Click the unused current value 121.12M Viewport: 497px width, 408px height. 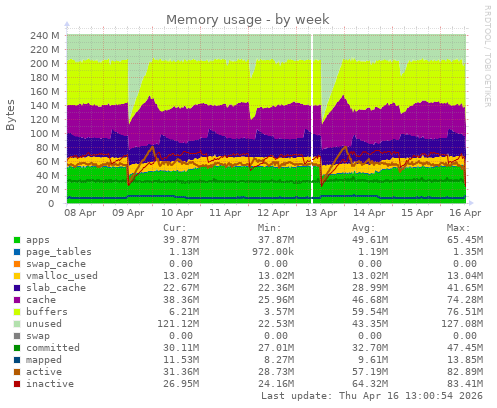pyautogui.click(x=178, y=324)
